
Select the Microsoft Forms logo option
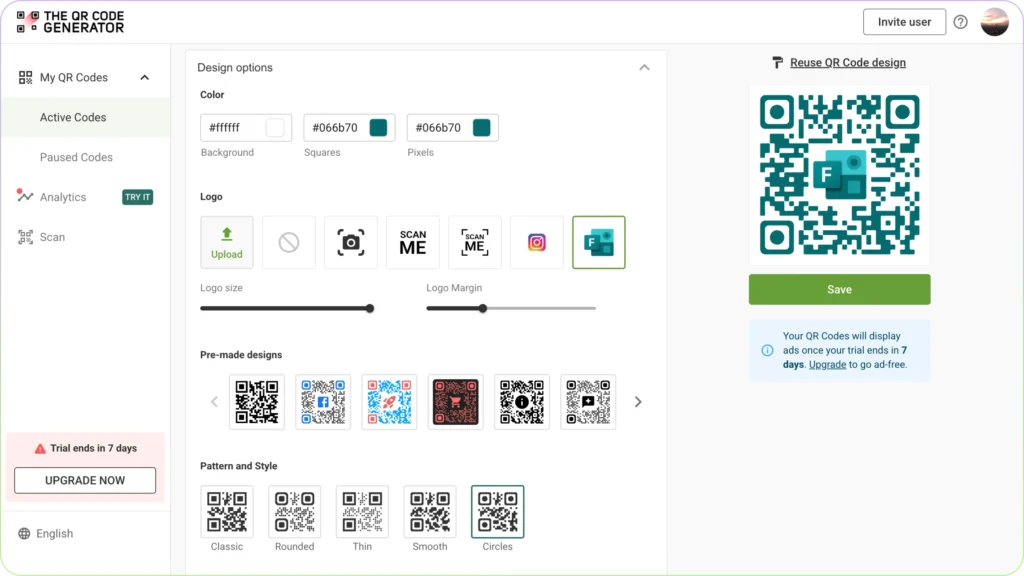(598, 242)
